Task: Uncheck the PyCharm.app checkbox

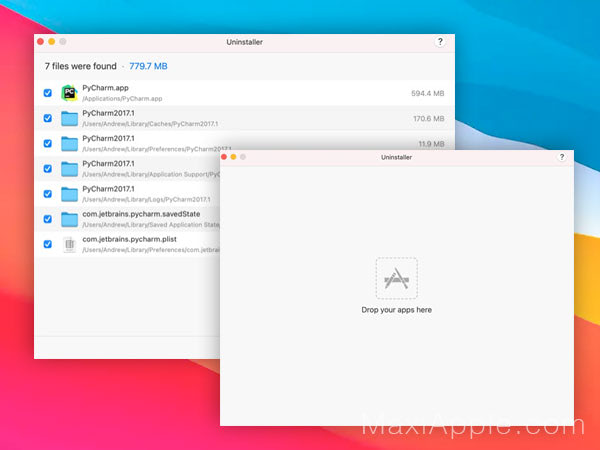Action: click(47, 93)
